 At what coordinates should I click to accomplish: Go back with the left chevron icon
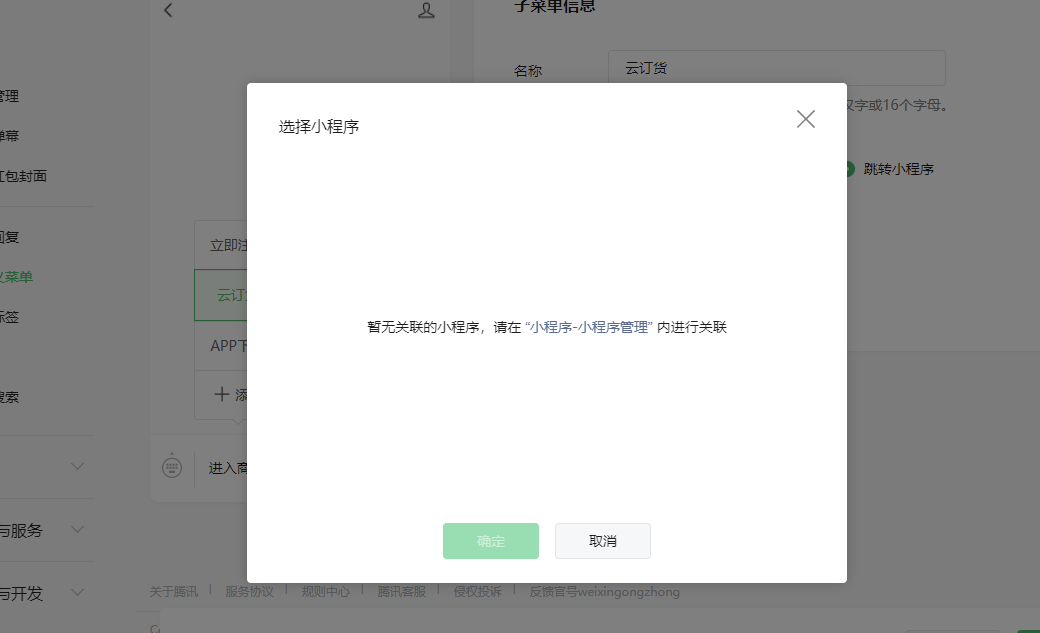pos(168,10)
